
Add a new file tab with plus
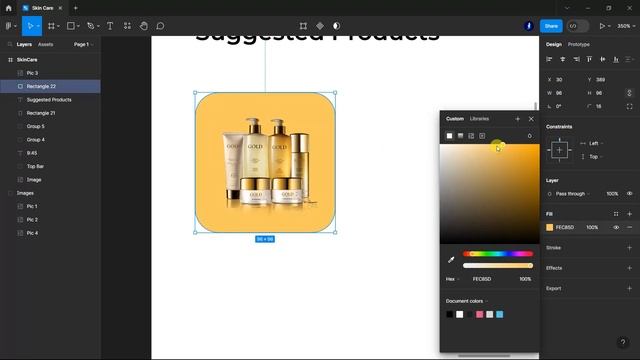(x=76, y=8)
